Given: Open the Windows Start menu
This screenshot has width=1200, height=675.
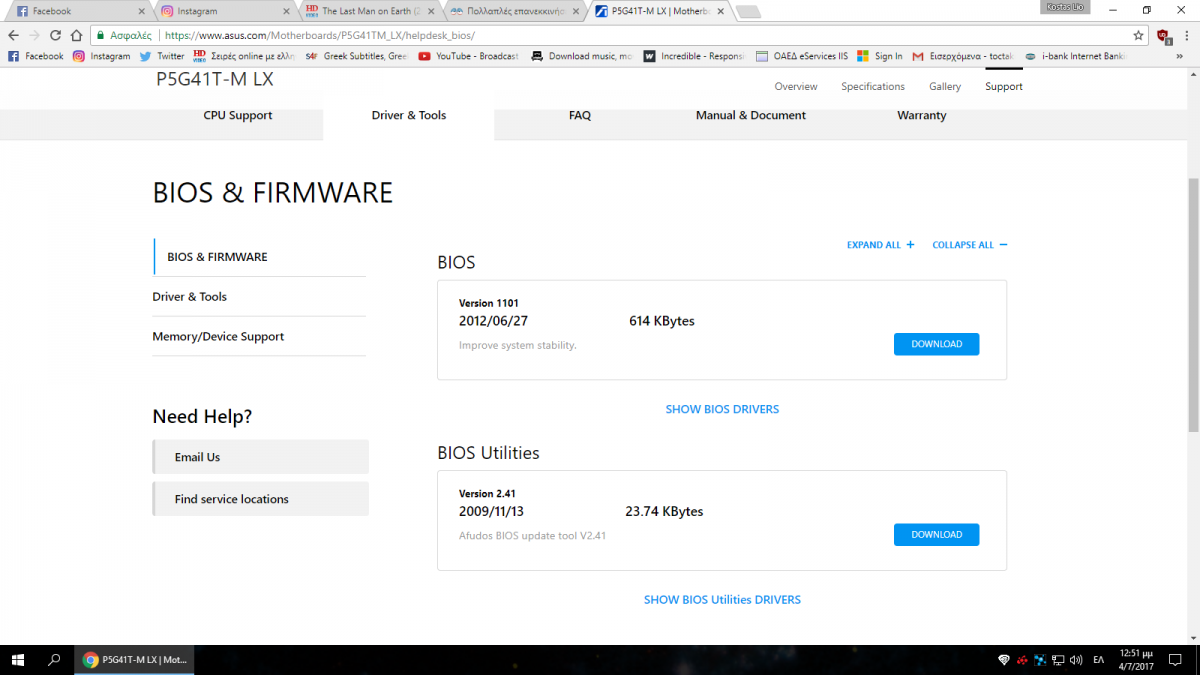Looking at the screenshot, I should (18, 660).
